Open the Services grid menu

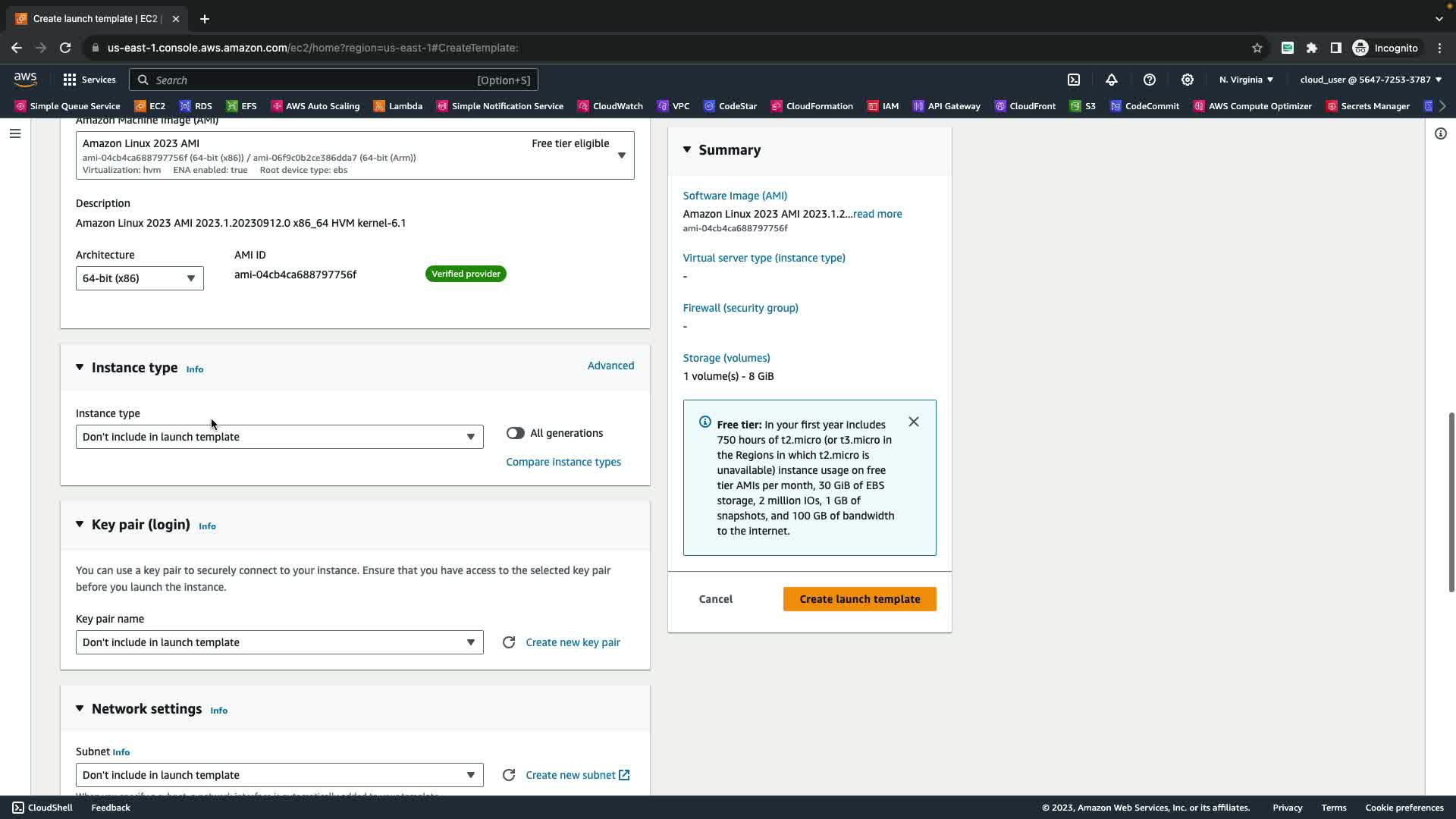(89, 80)
